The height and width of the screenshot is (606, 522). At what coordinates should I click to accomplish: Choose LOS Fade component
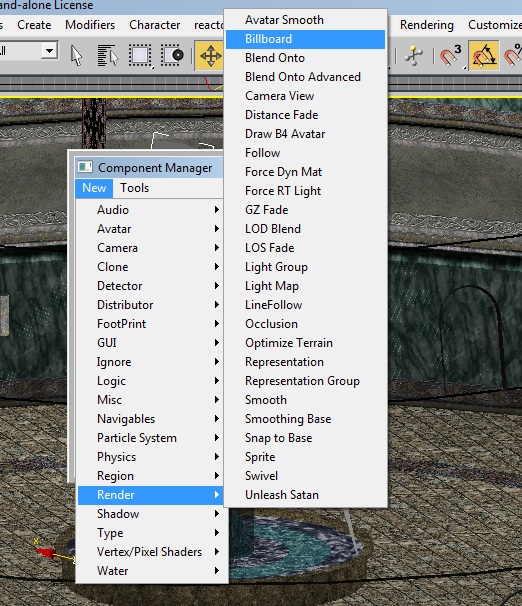tap(305, 248)
